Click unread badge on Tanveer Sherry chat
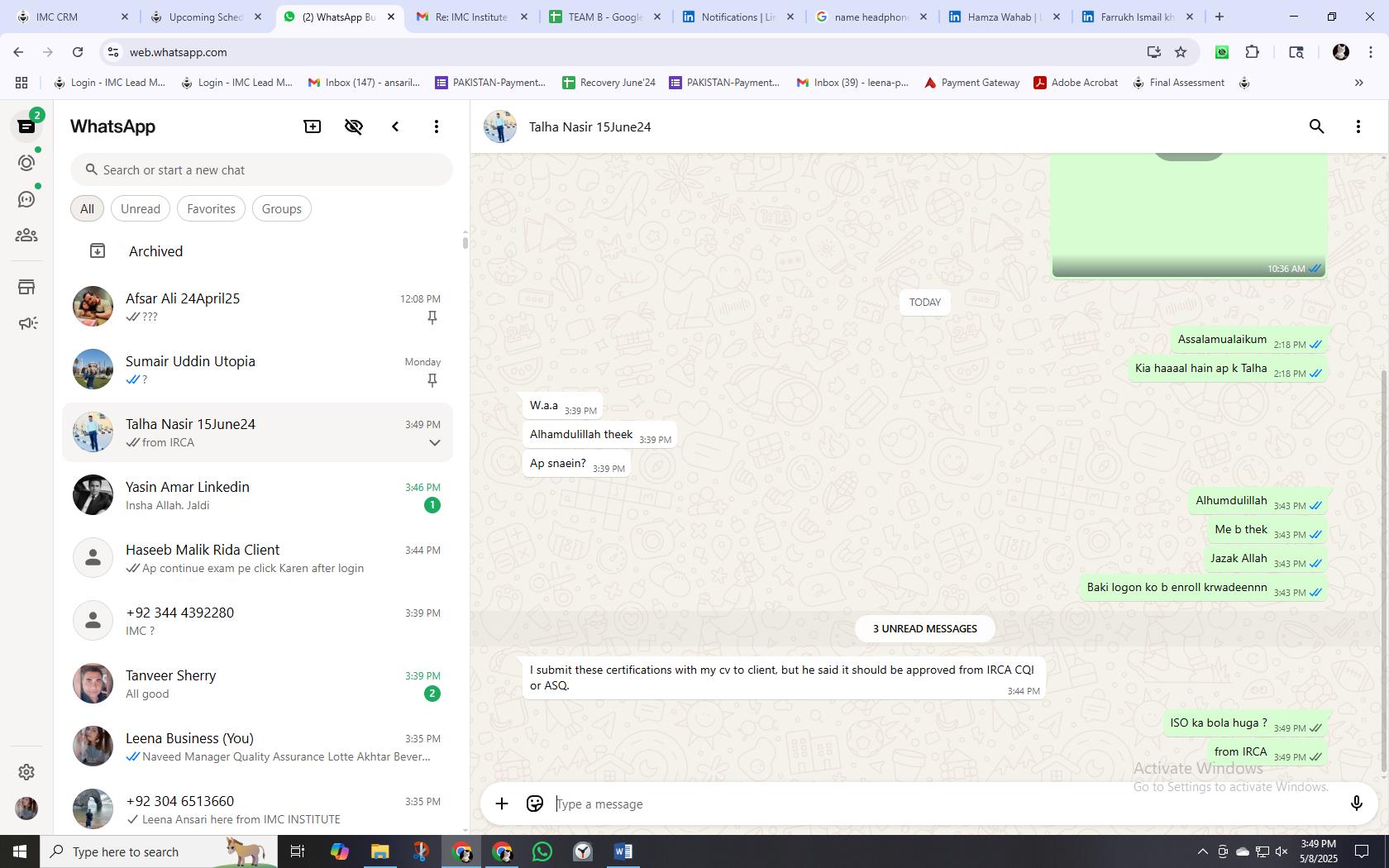1389x868 pixels. click(x=432, y=694)
